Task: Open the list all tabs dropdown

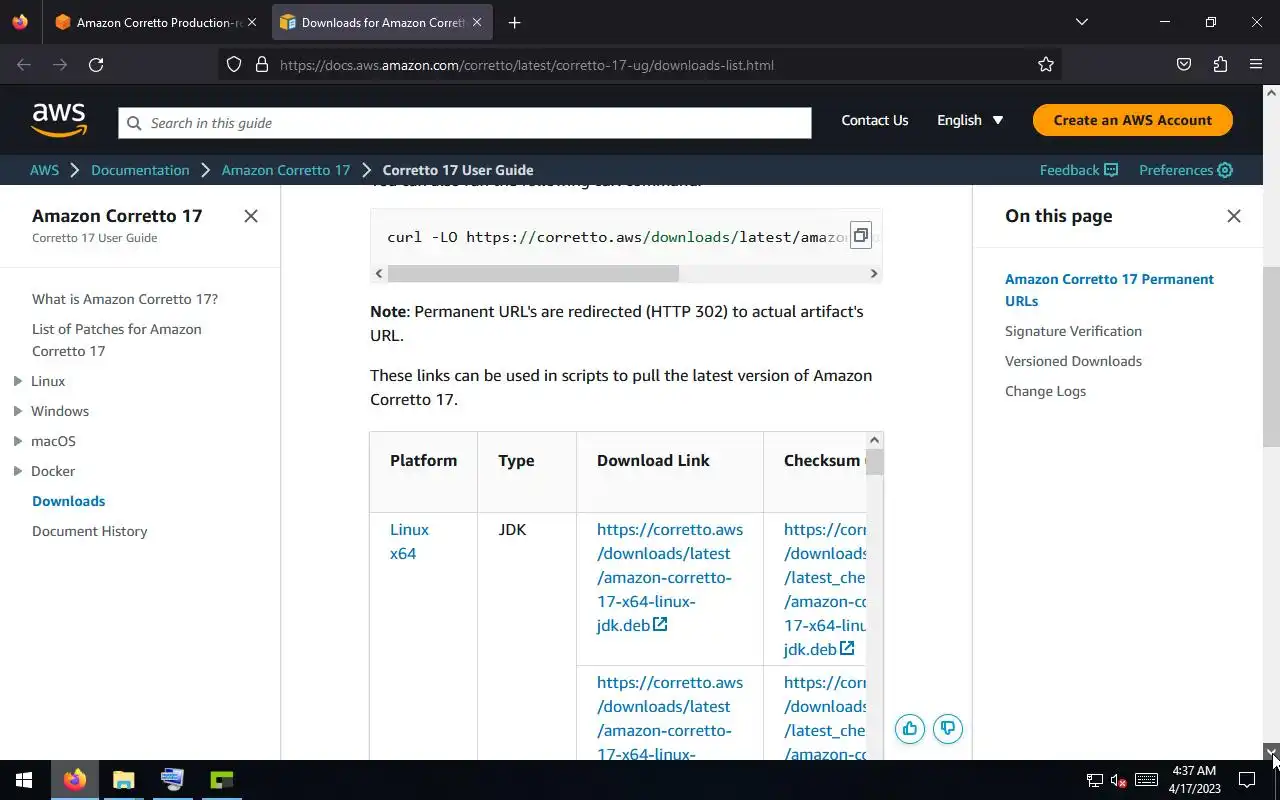Action: [1081, 22]
